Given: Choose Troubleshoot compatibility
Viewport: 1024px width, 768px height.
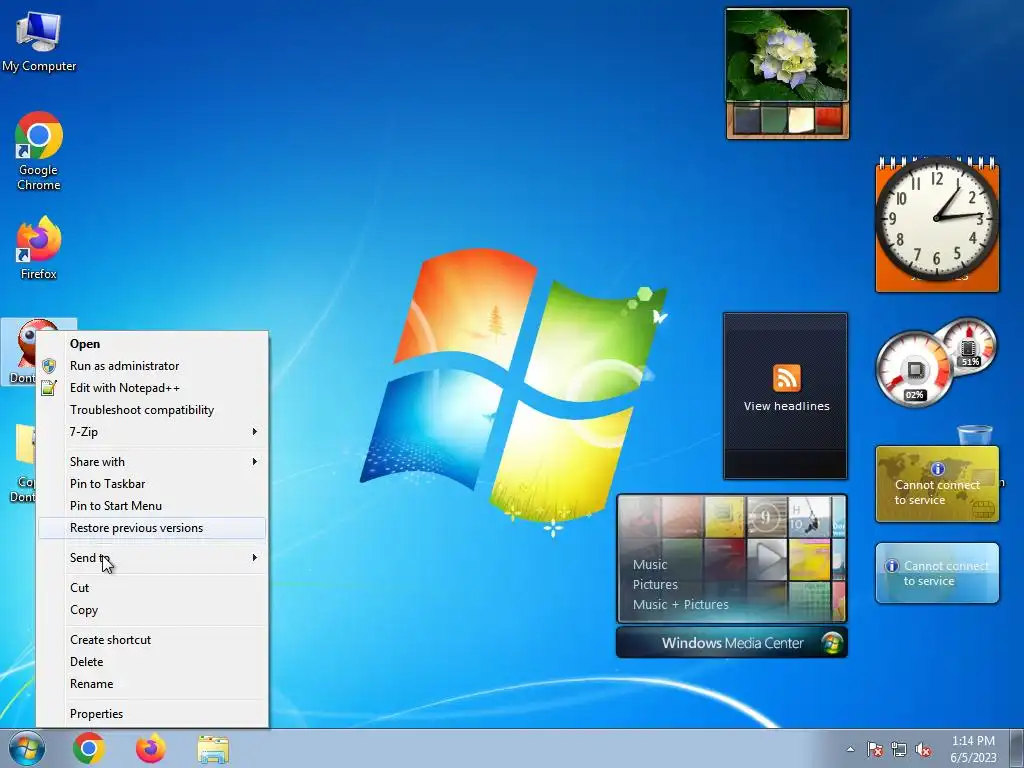Looking at the screenshot, I should (152, 410).
